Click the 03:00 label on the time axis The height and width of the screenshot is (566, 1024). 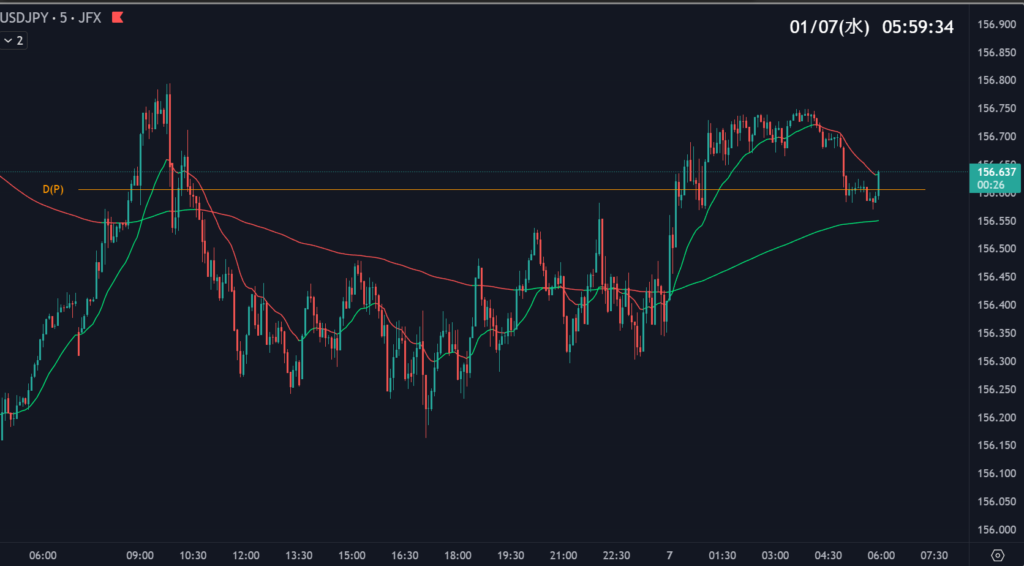[775, 556]
